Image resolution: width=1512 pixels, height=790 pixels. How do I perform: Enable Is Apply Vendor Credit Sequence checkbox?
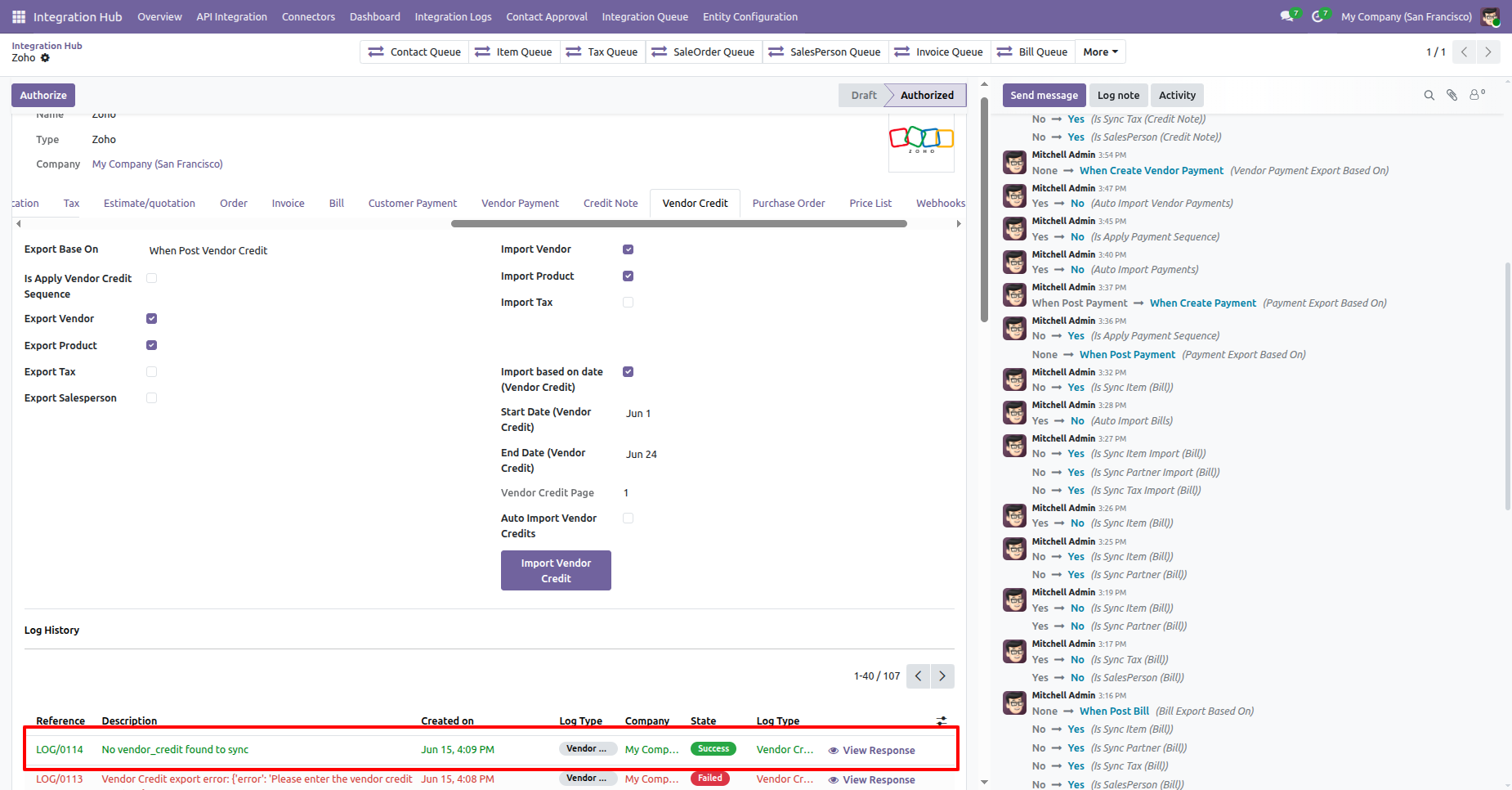pos(151,278)
